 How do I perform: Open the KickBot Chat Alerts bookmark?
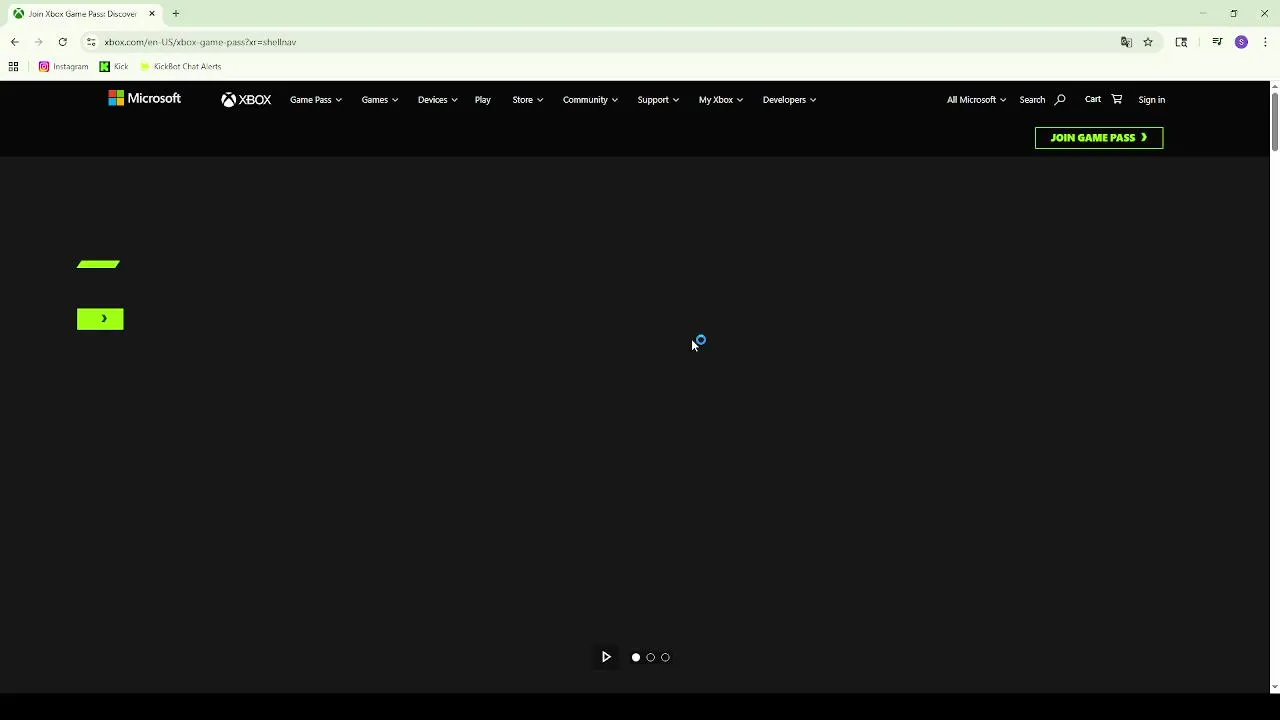click(180, 66)
